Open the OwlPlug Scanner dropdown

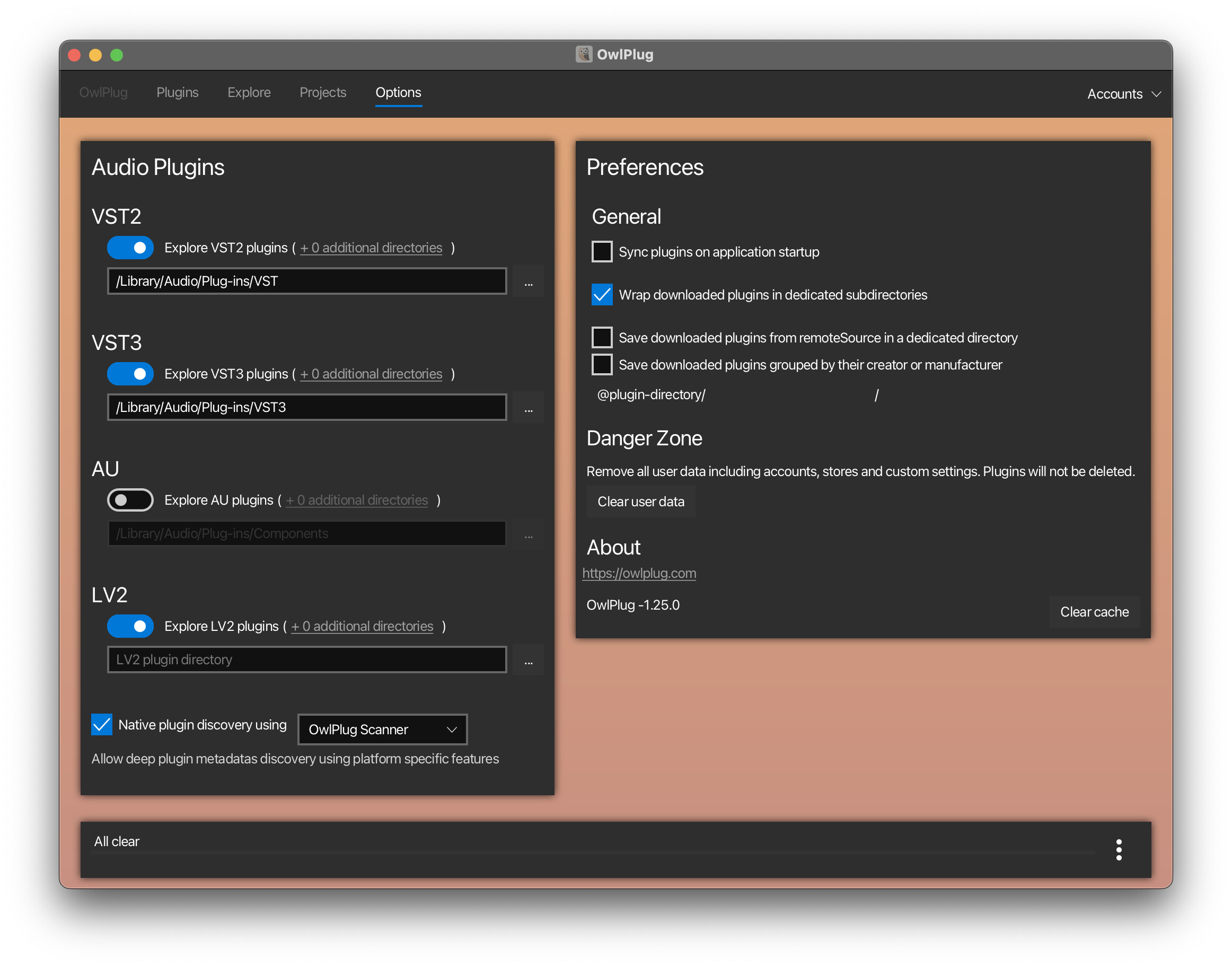pyautogui.click(x=382, y=729)
